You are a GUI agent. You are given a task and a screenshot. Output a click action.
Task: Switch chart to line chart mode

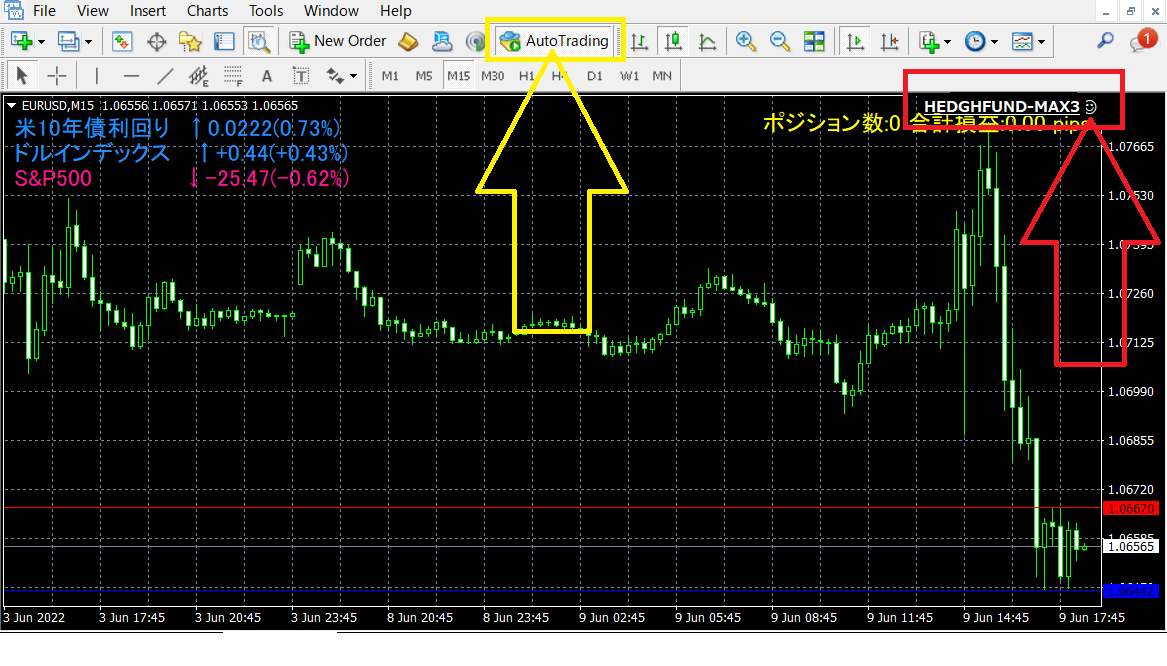pos(707,42)
